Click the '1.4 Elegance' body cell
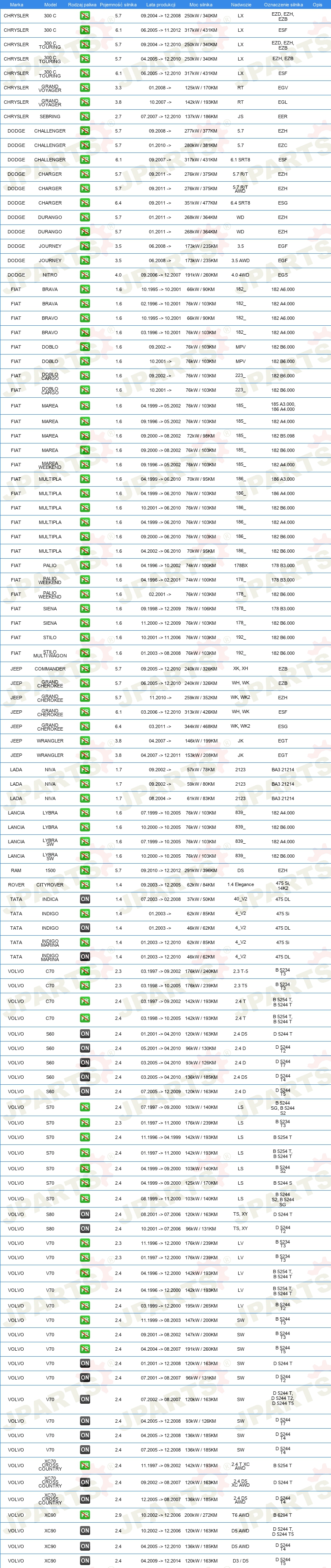 [241, 884]
